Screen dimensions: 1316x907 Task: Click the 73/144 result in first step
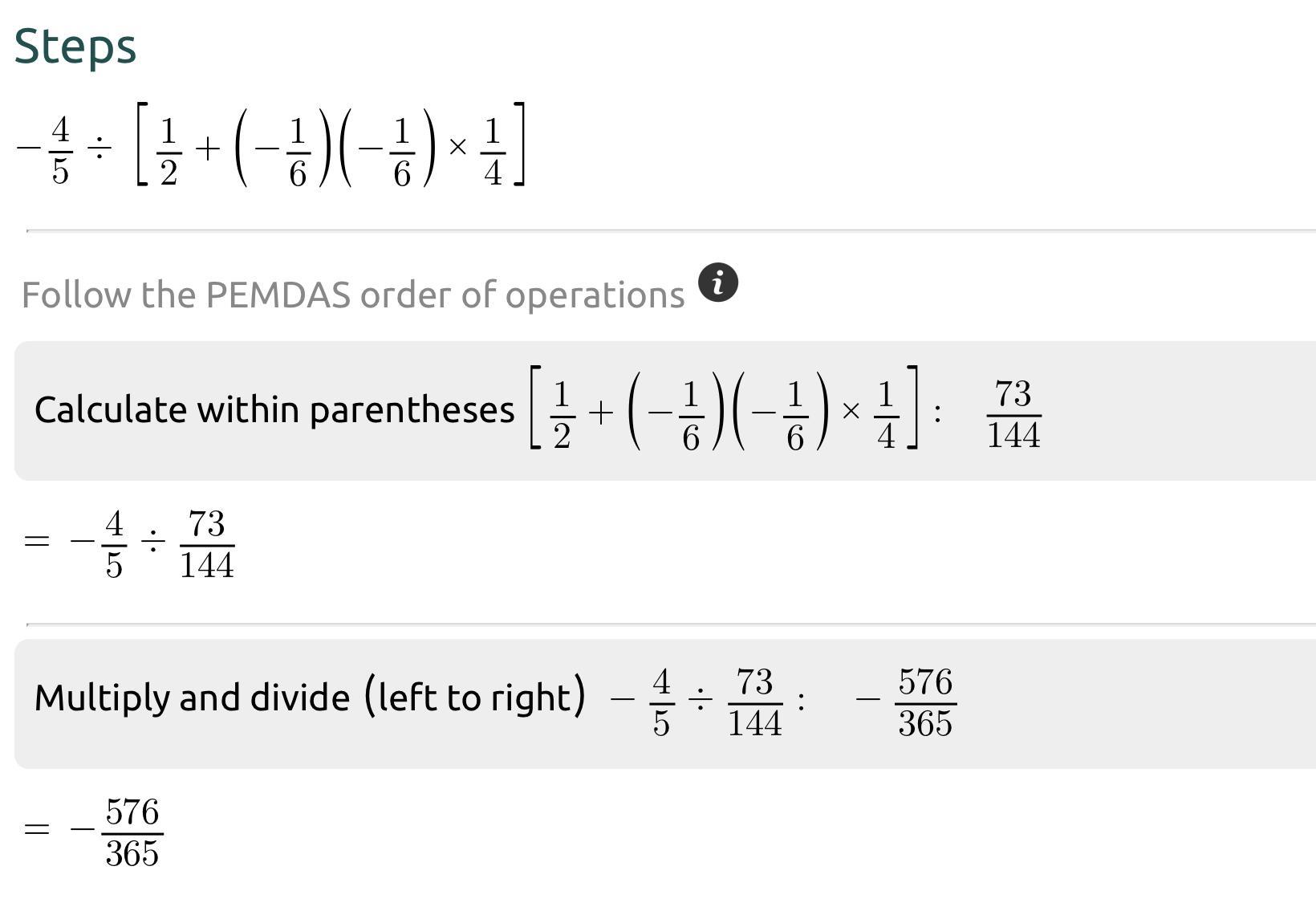[x=1013, y=414]
